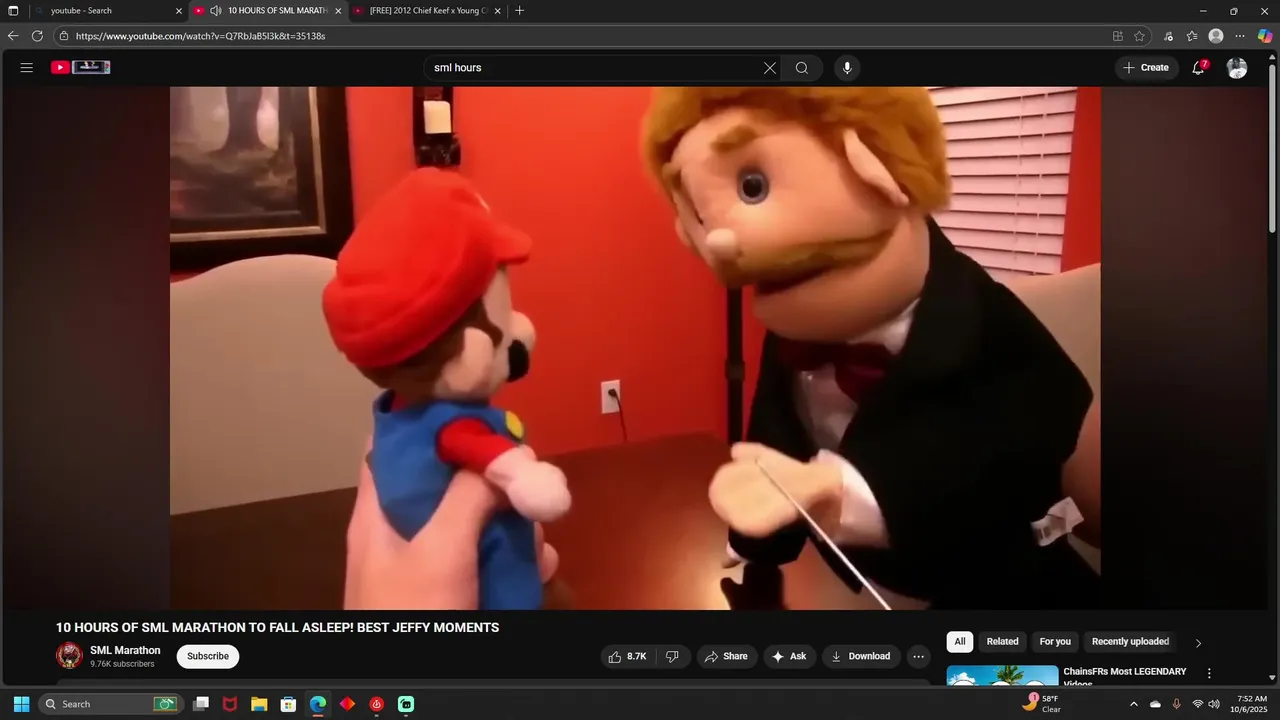Show more filter chips with right arrow

[1198, 643]
